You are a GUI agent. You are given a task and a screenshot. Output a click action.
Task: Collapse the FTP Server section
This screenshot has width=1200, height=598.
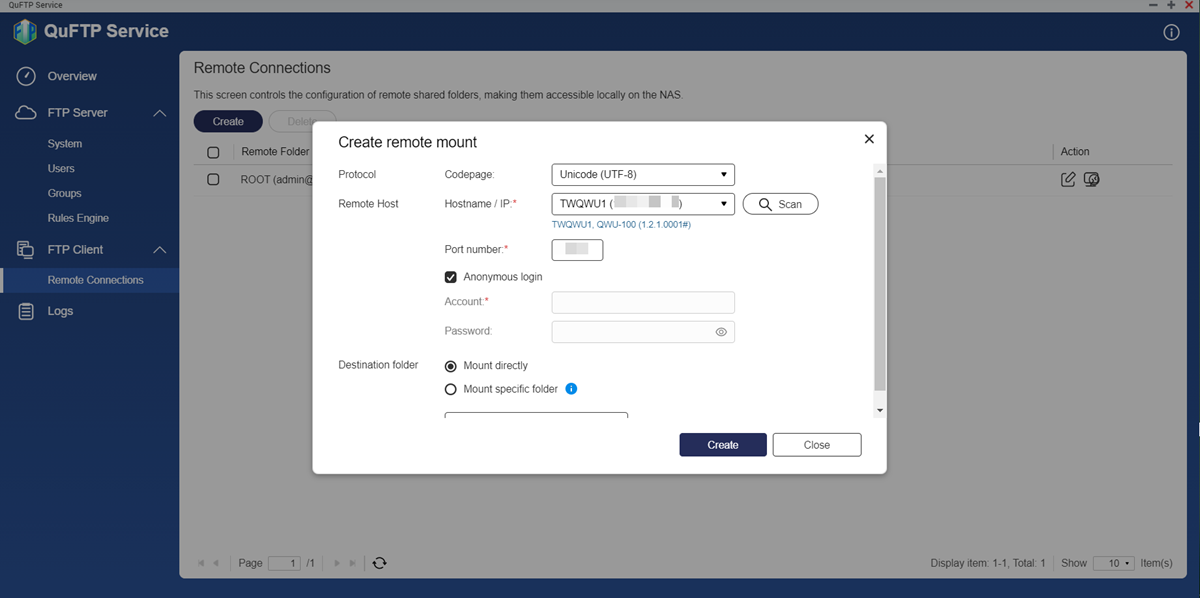coord(159,113)
